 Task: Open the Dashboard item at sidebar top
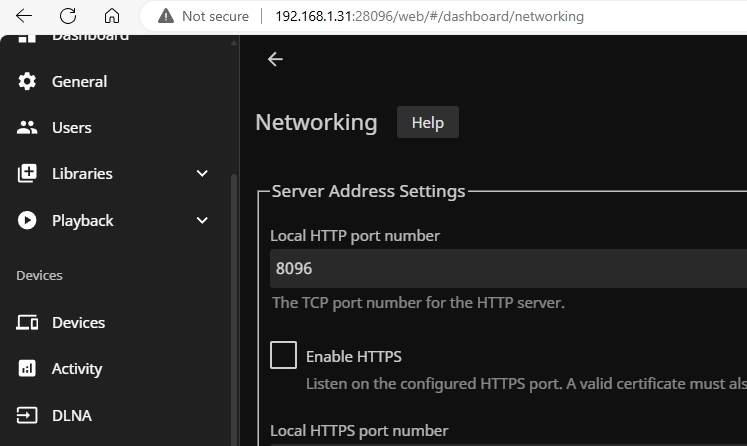90,38
